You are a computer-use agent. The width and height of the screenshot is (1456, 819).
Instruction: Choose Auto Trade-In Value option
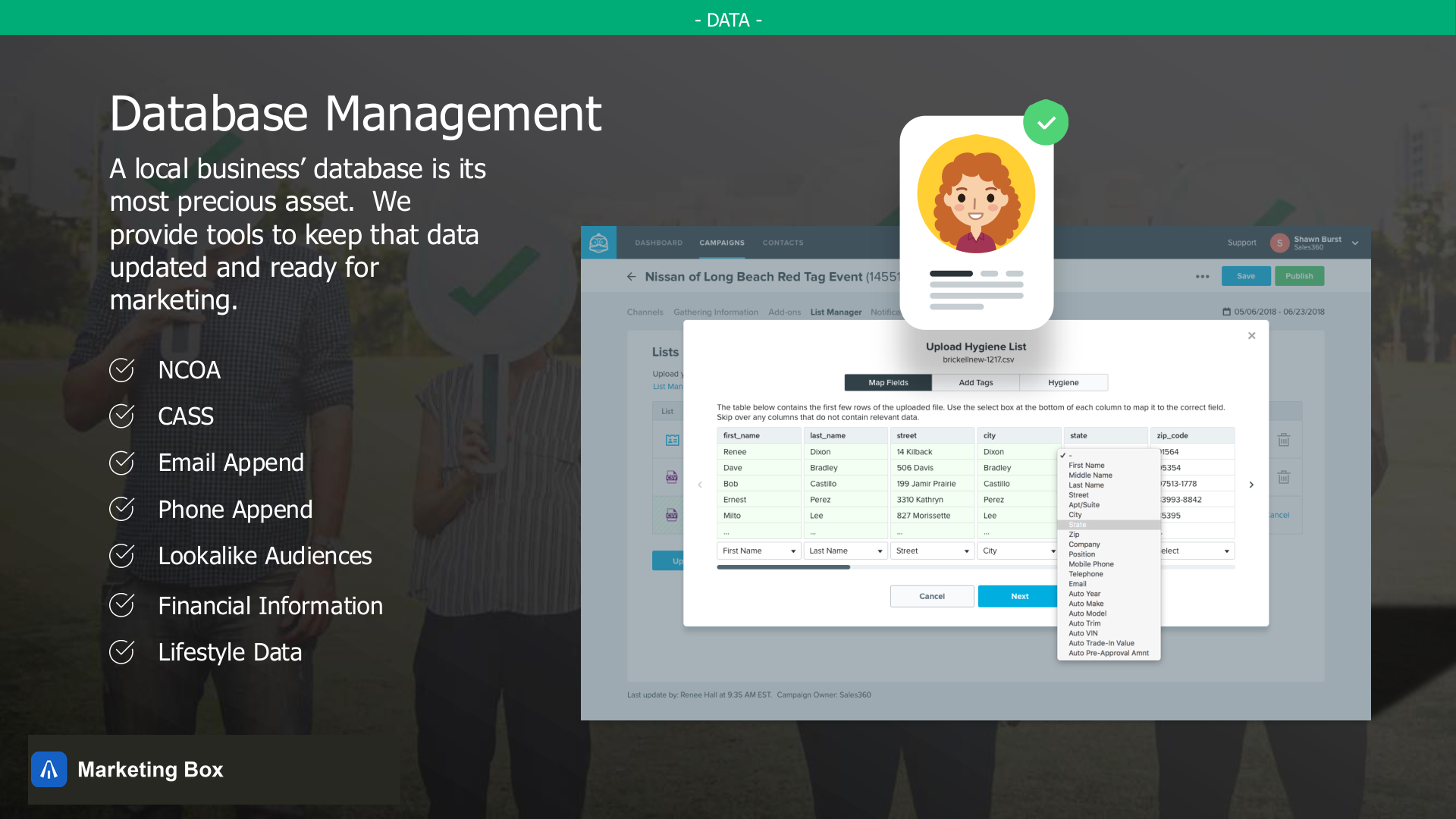(x=1101, y=643)
